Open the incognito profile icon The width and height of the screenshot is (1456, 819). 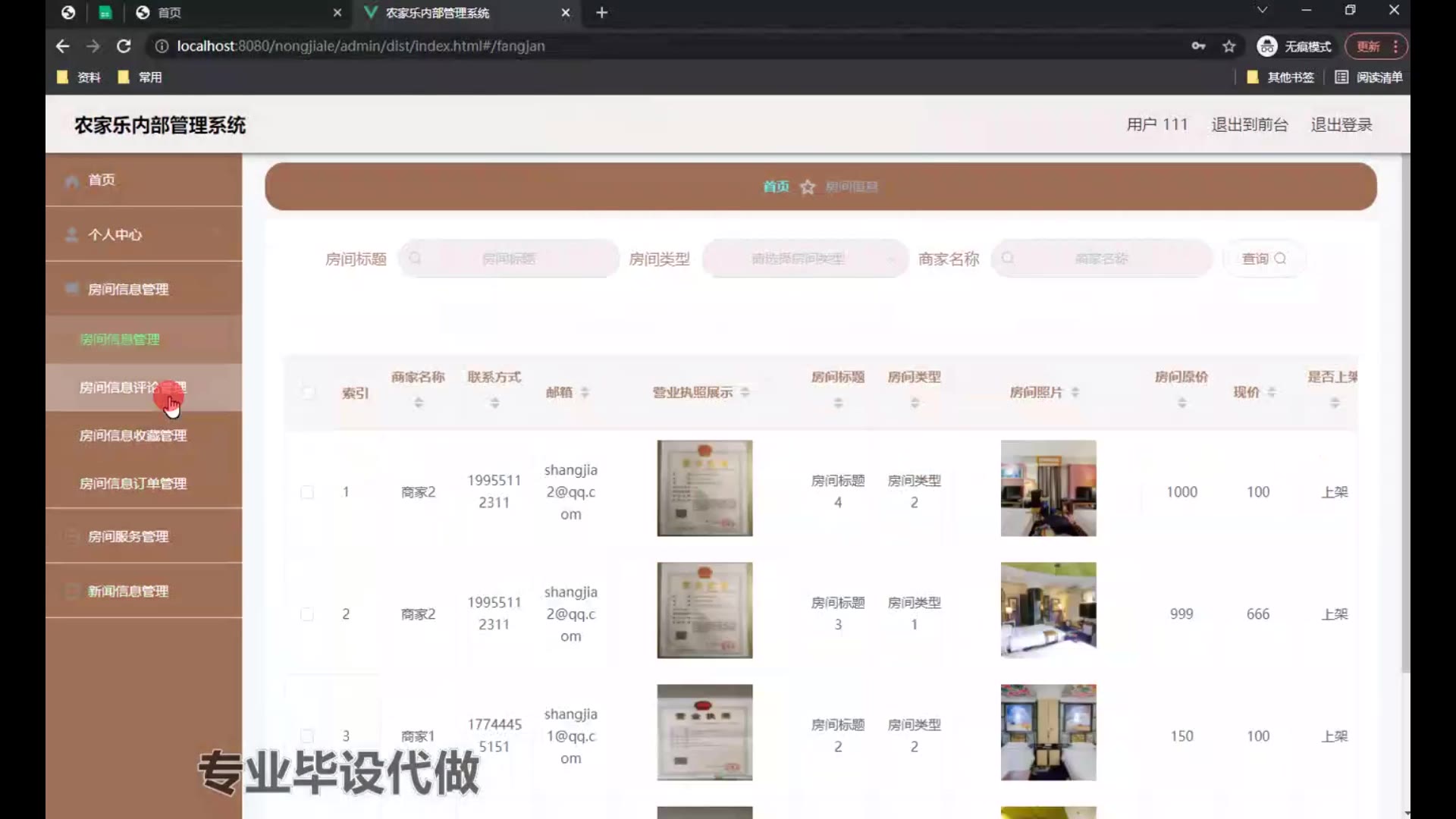1266,46
